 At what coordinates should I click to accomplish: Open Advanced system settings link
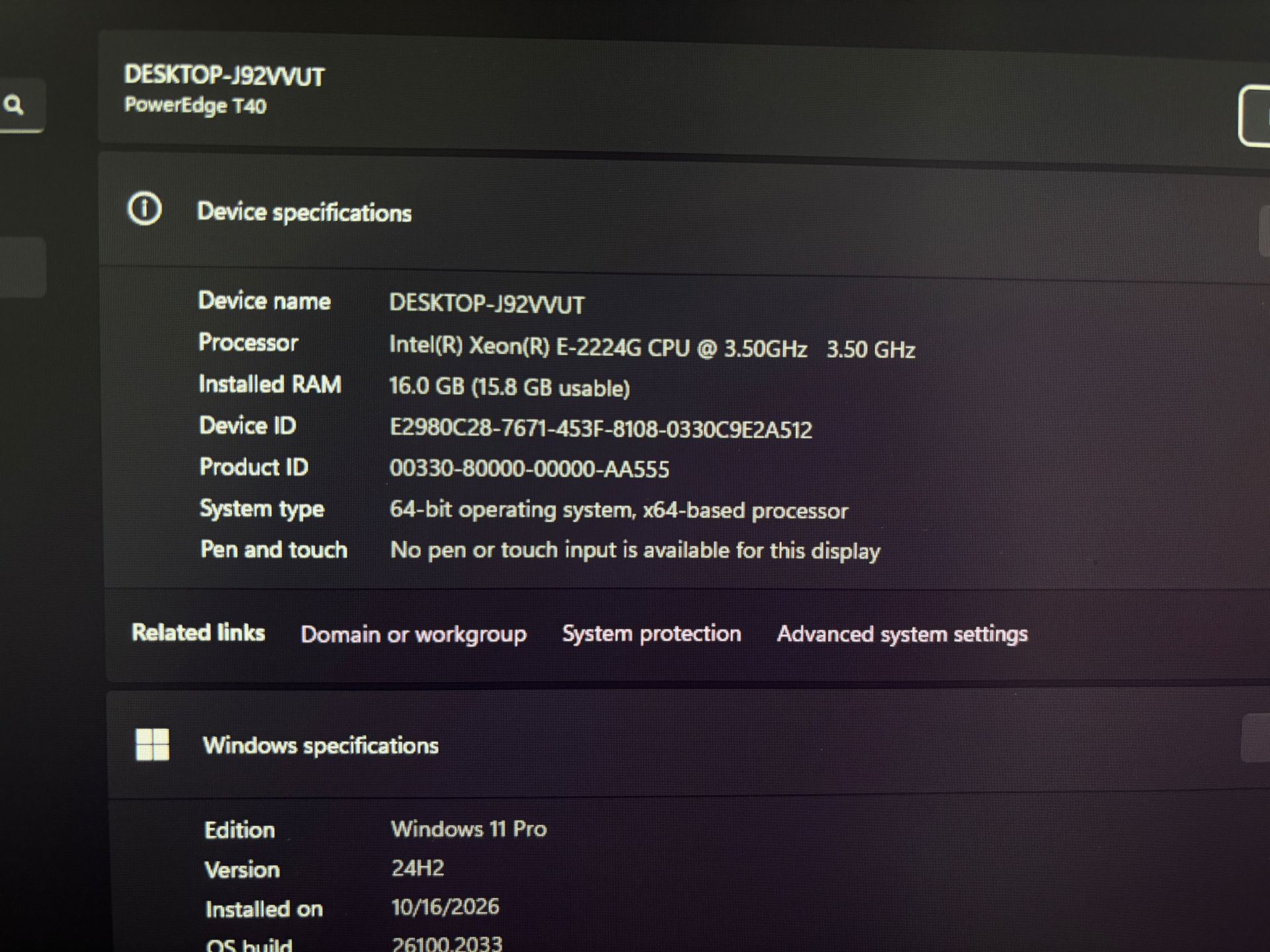tap(902, 634)
